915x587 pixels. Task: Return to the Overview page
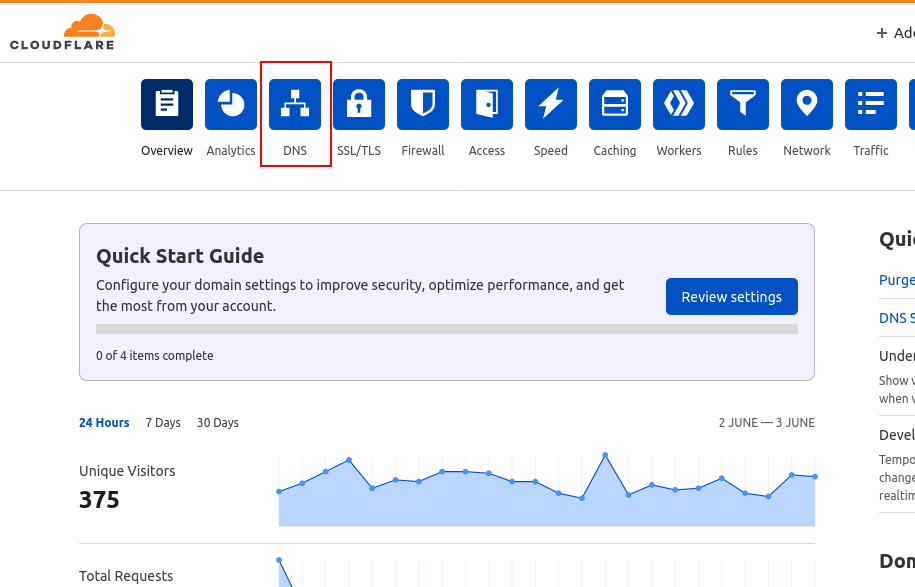pyautogui.click(x=166, y=104)
